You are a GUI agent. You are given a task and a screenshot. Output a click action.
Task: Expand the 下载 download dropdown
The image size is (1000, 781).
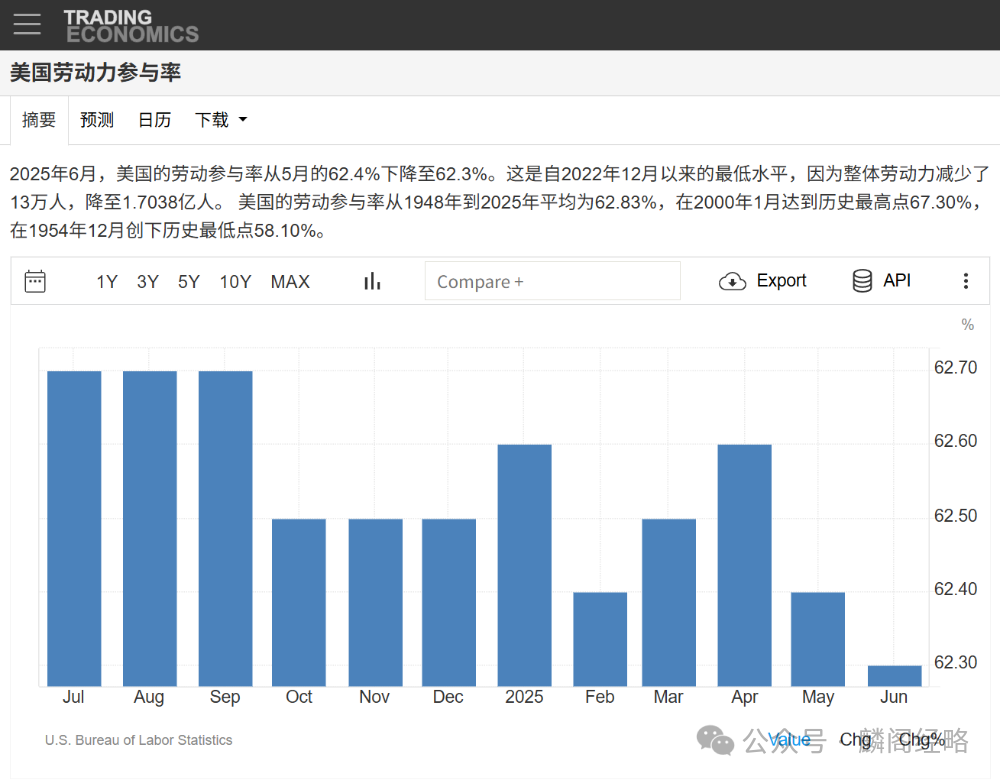coord(219,119)
